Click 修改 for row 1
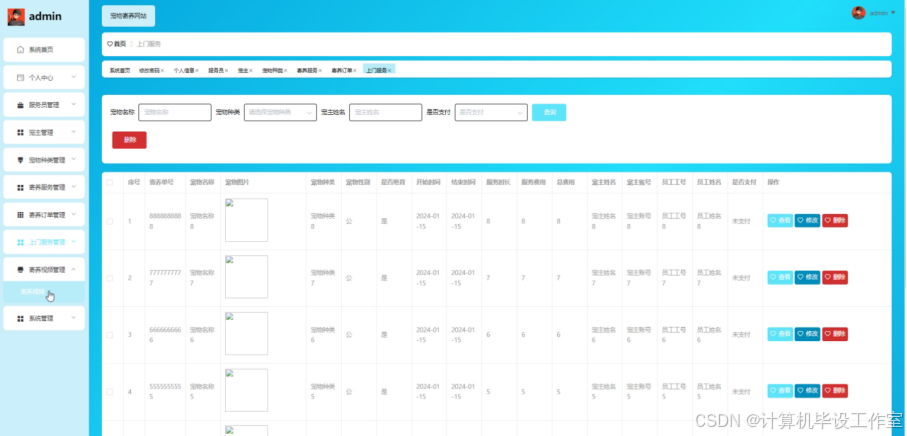This screenshot has width=907, height=436. pyautogui.click(x=808, y=220)
